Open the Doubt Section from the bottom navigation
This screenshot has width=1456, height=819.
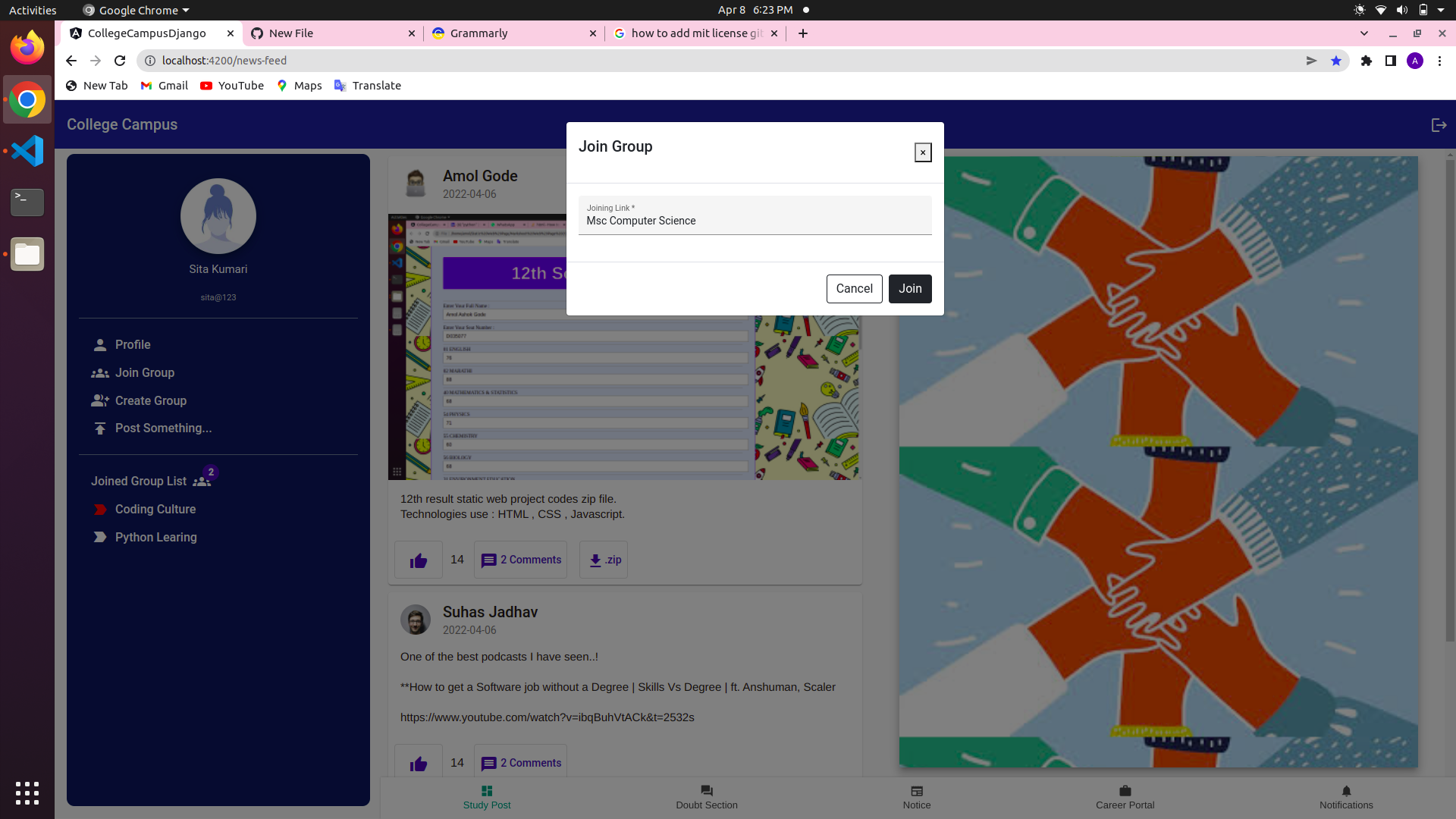click(x=706, y=796)
